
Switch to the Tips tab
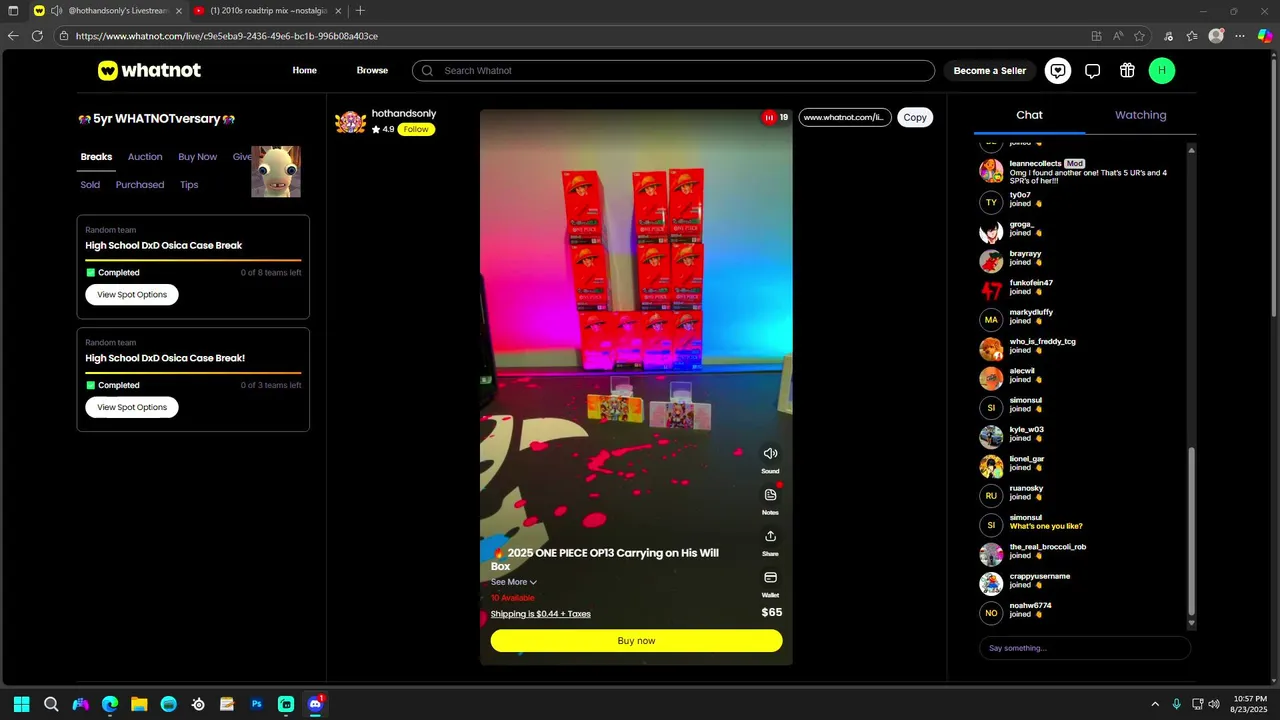click(x=189, y=185)
